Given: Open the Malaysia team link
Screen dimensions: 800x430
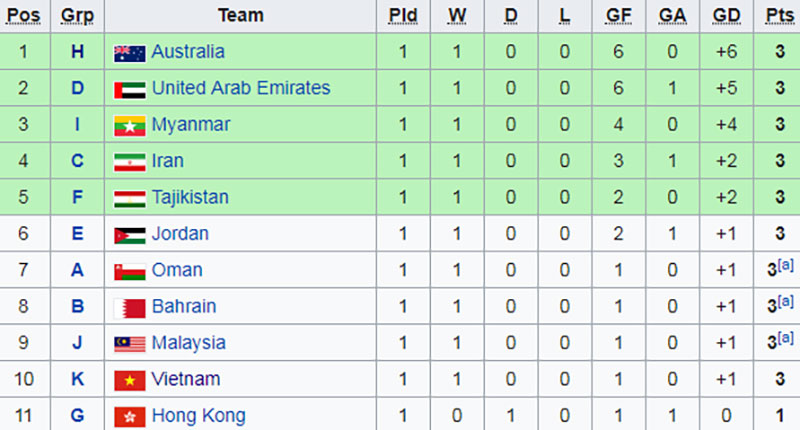Looking at the screenshot, I should pyautogui.click(x=189, y=343).
